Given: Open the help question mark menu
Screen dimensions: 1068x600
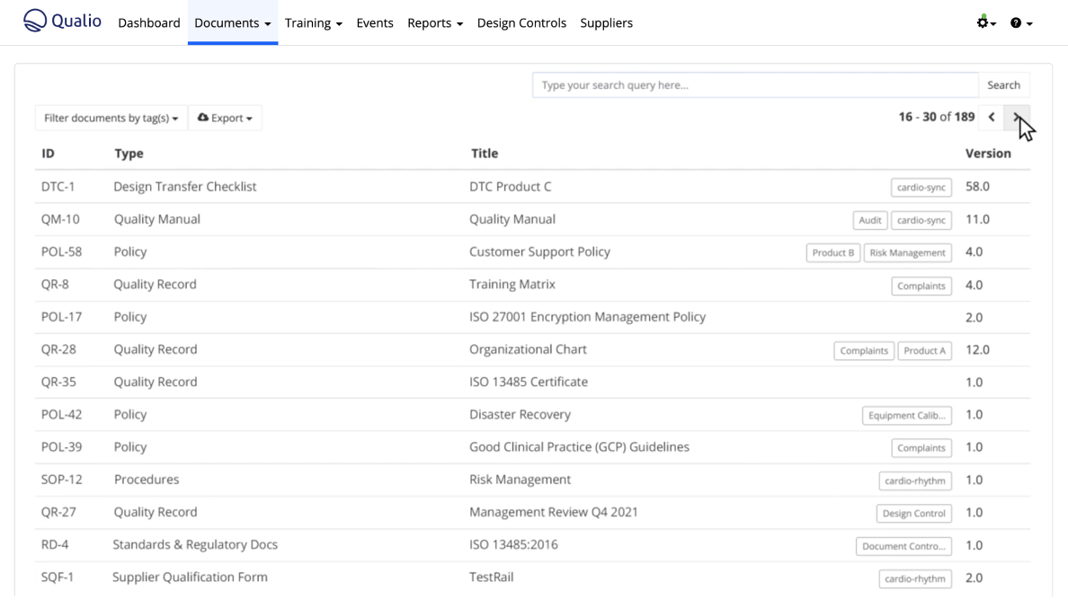Looking at the screenshot, I should click(1020, 23).
